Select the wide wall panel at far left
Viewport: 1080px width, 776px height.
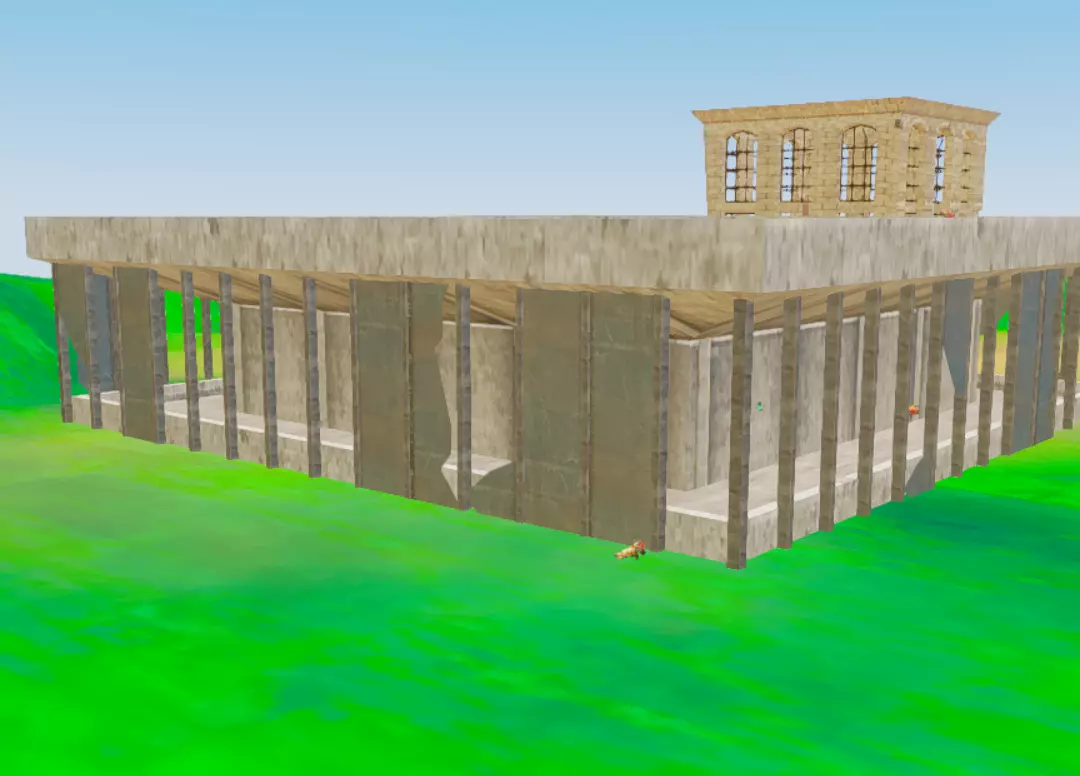[x=138, y=350]
